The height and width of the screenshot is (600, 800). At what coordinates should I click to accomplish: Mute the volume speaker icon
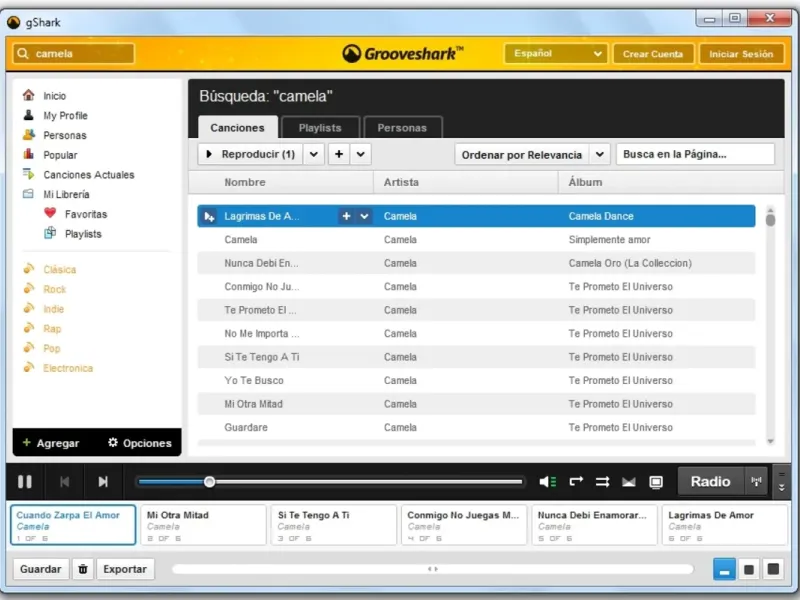pos(547,482)
